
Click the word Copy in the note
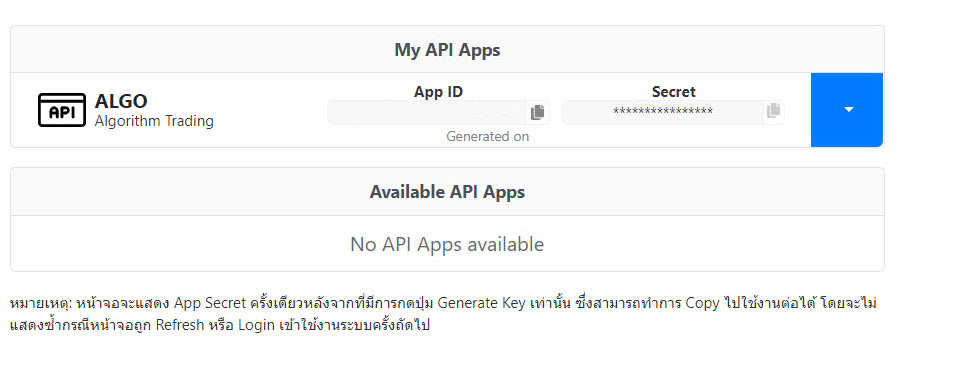pos(703,303)
